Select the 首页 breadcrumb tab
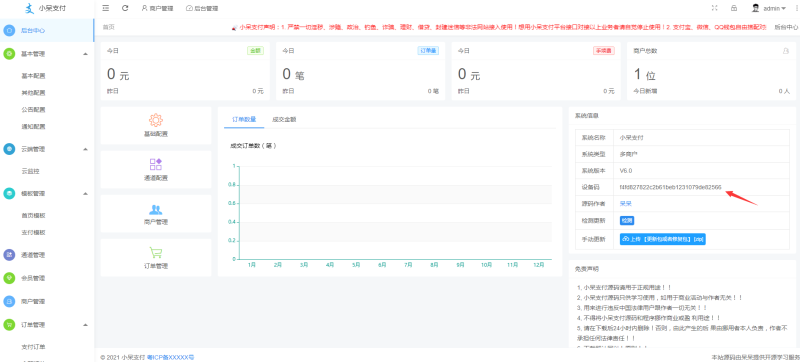The image size is (800, 362). pyautogui.click(x=109, y=28)
